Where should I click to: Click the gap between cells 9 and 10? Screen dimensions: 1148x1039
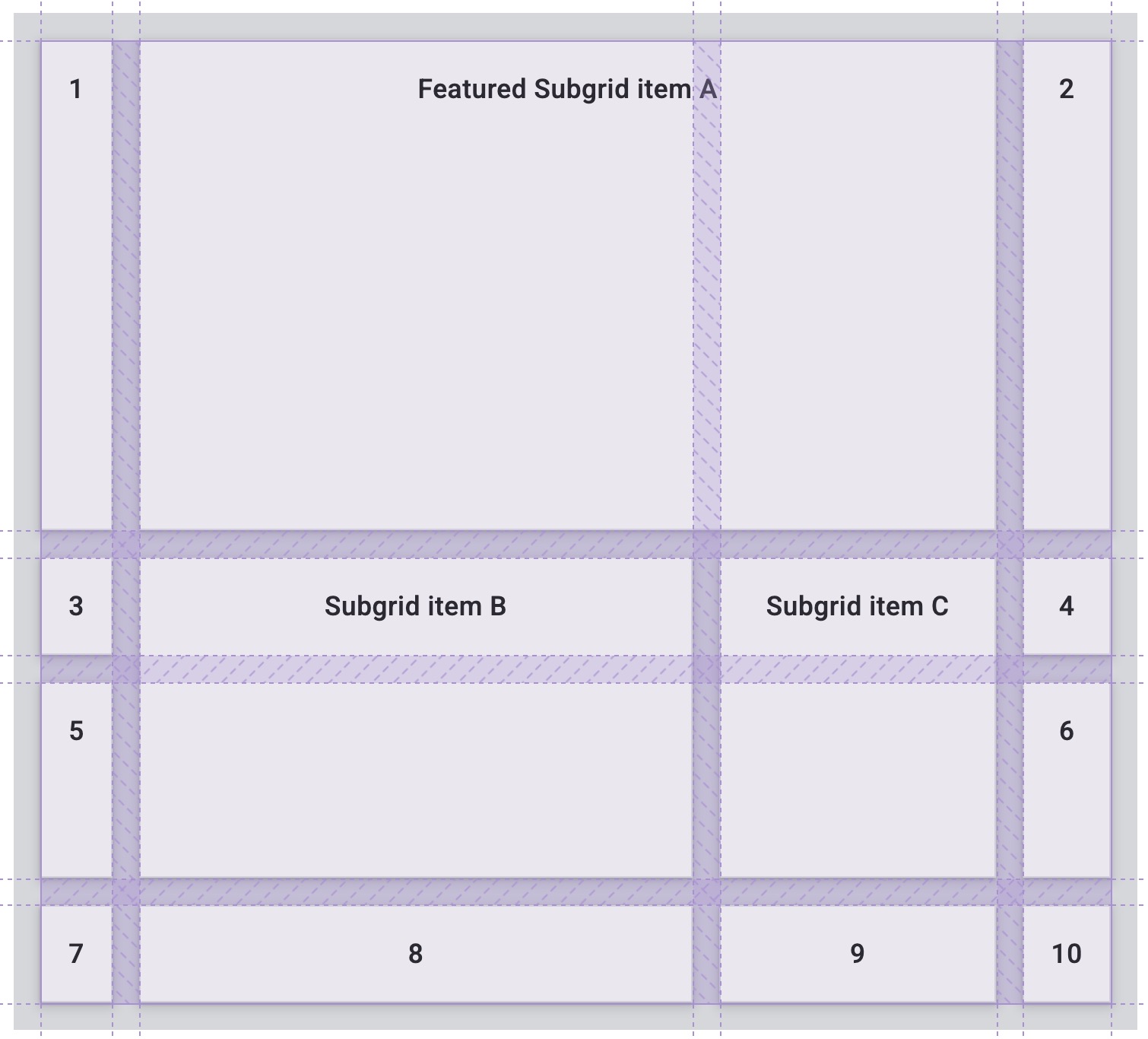(1010, 954)
